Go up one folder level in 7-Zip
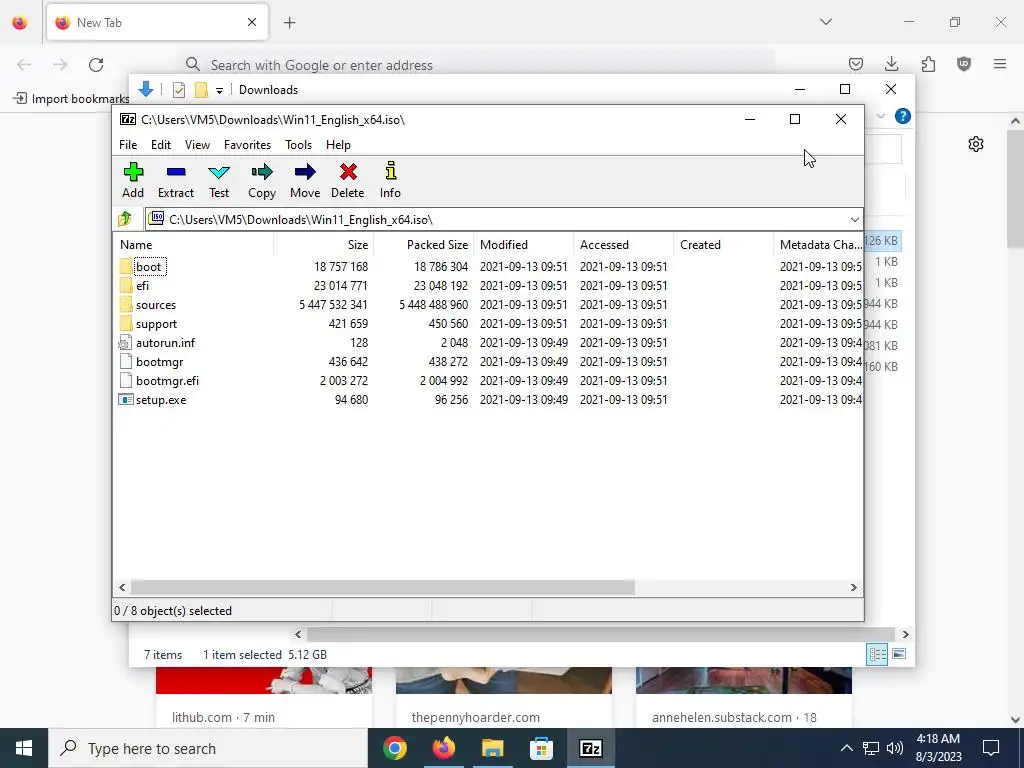This screenshot has height=768, width=1024. [125, 219]
